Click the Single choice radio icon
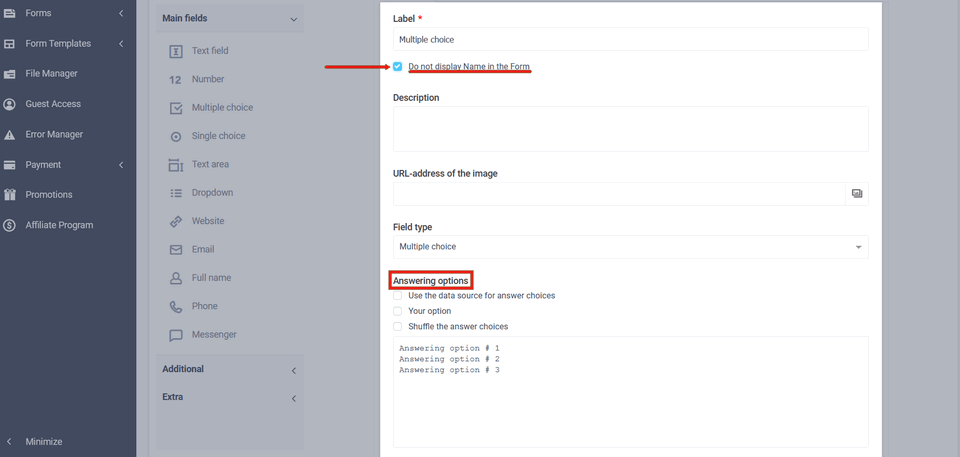 tap(176, 137)
